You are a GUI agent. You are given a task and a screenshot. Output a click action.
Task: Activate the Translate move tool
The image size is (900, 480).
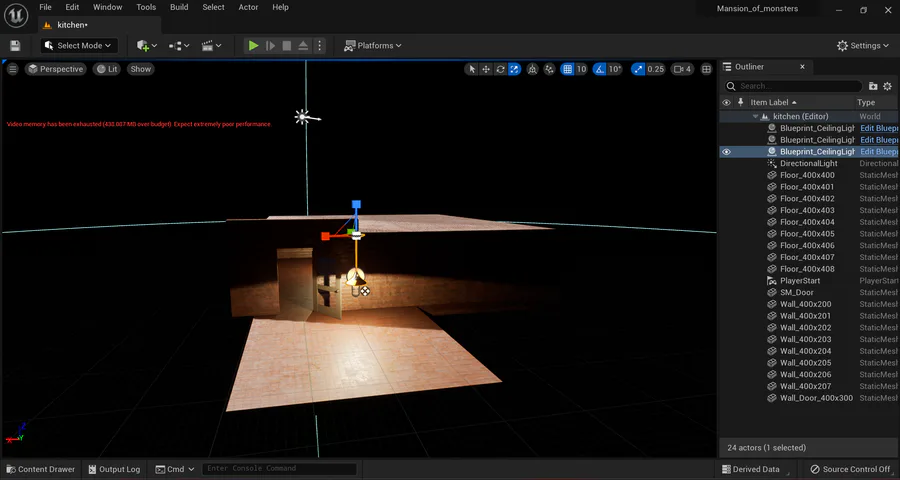[486, 69]
